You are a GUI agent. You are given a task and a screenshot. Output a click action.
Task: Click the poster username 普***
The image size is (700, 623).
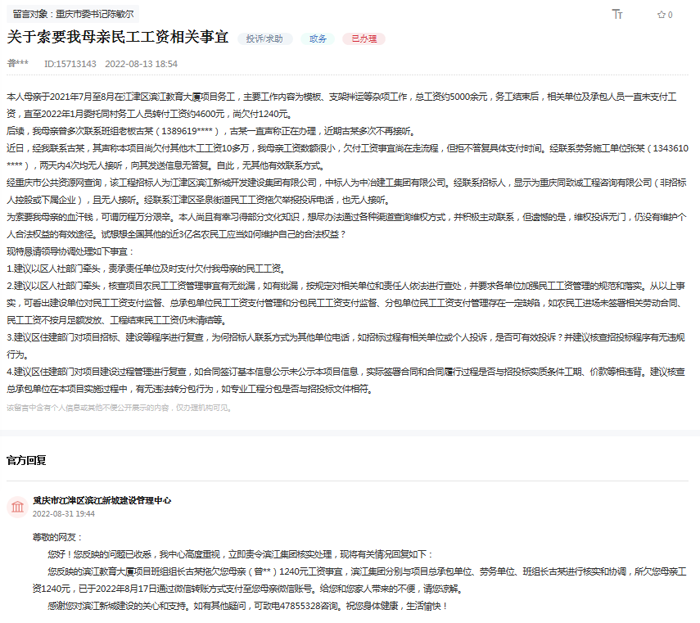pos(18,63)
